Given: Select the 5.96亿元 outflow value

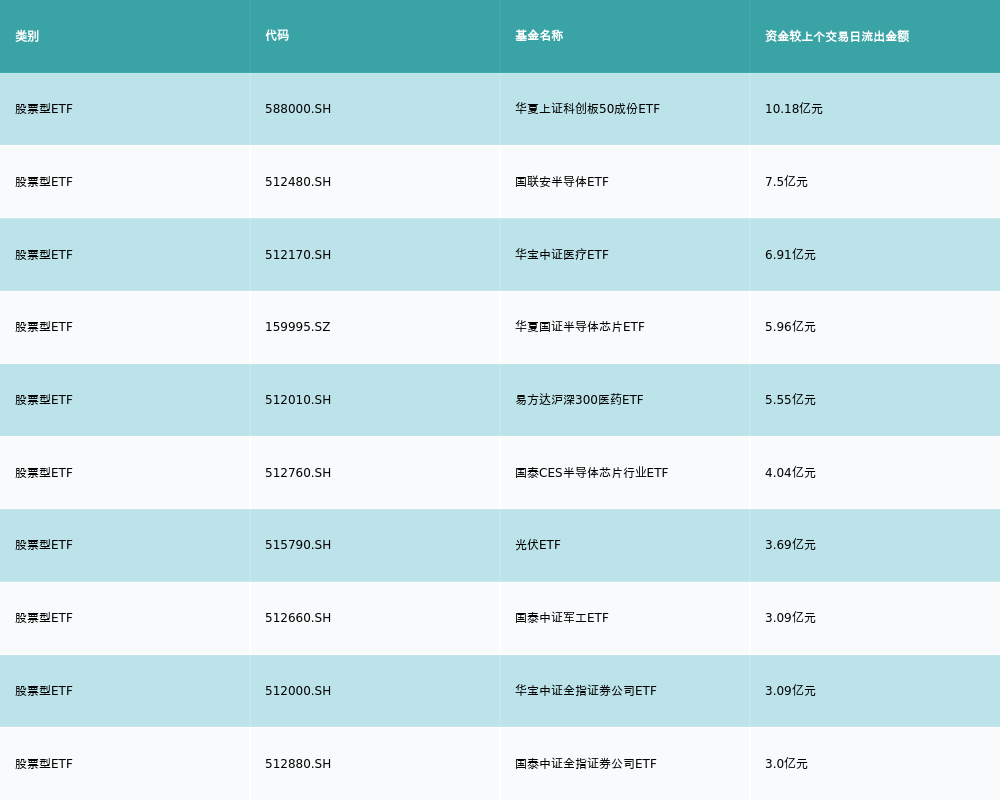Looking at the screenshot, I should 790,327.
